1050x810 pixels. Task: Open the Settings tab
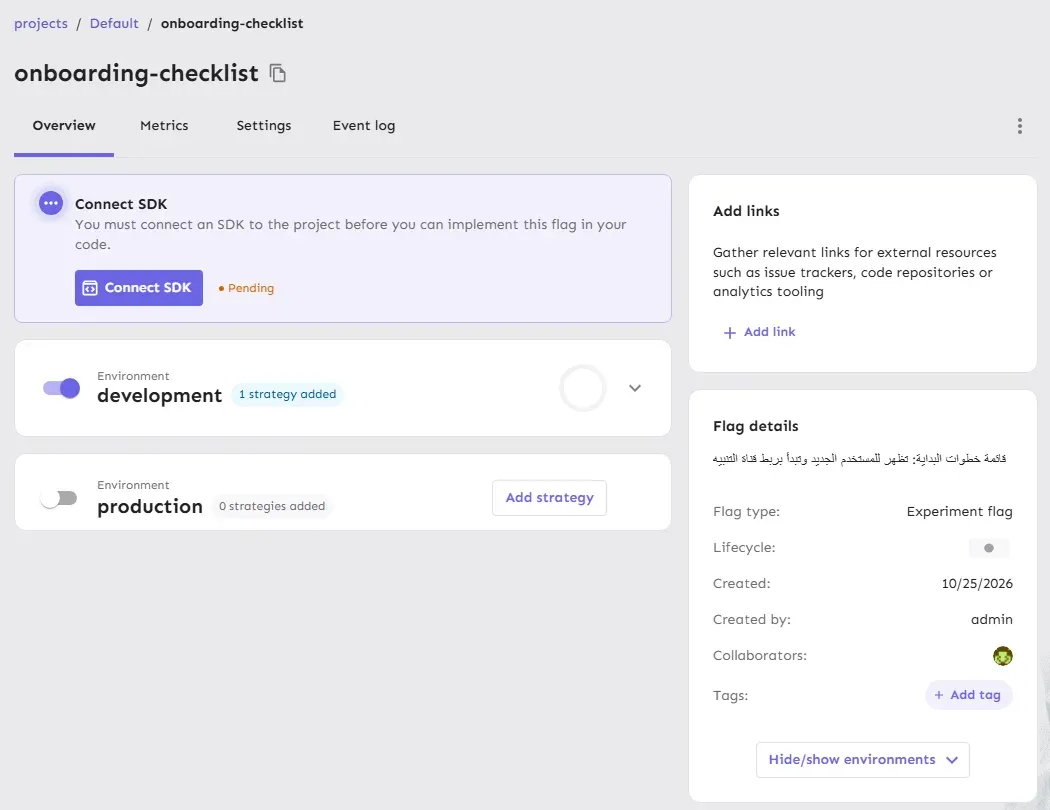coord(264,126)
